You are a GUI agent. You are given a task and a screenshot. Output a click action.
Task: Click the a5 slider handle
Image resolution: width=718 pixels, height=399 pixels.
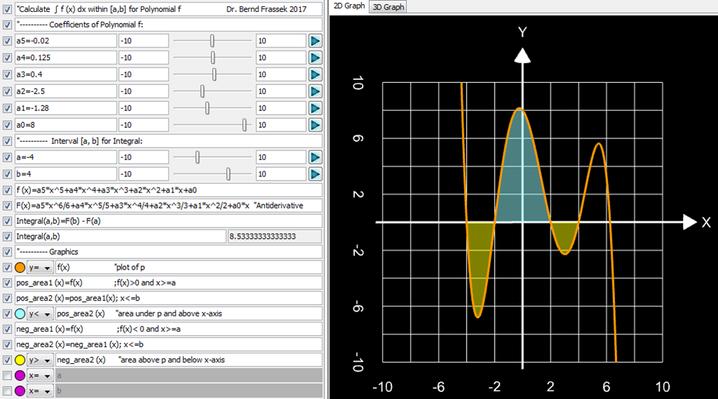(x=212, y=41)
